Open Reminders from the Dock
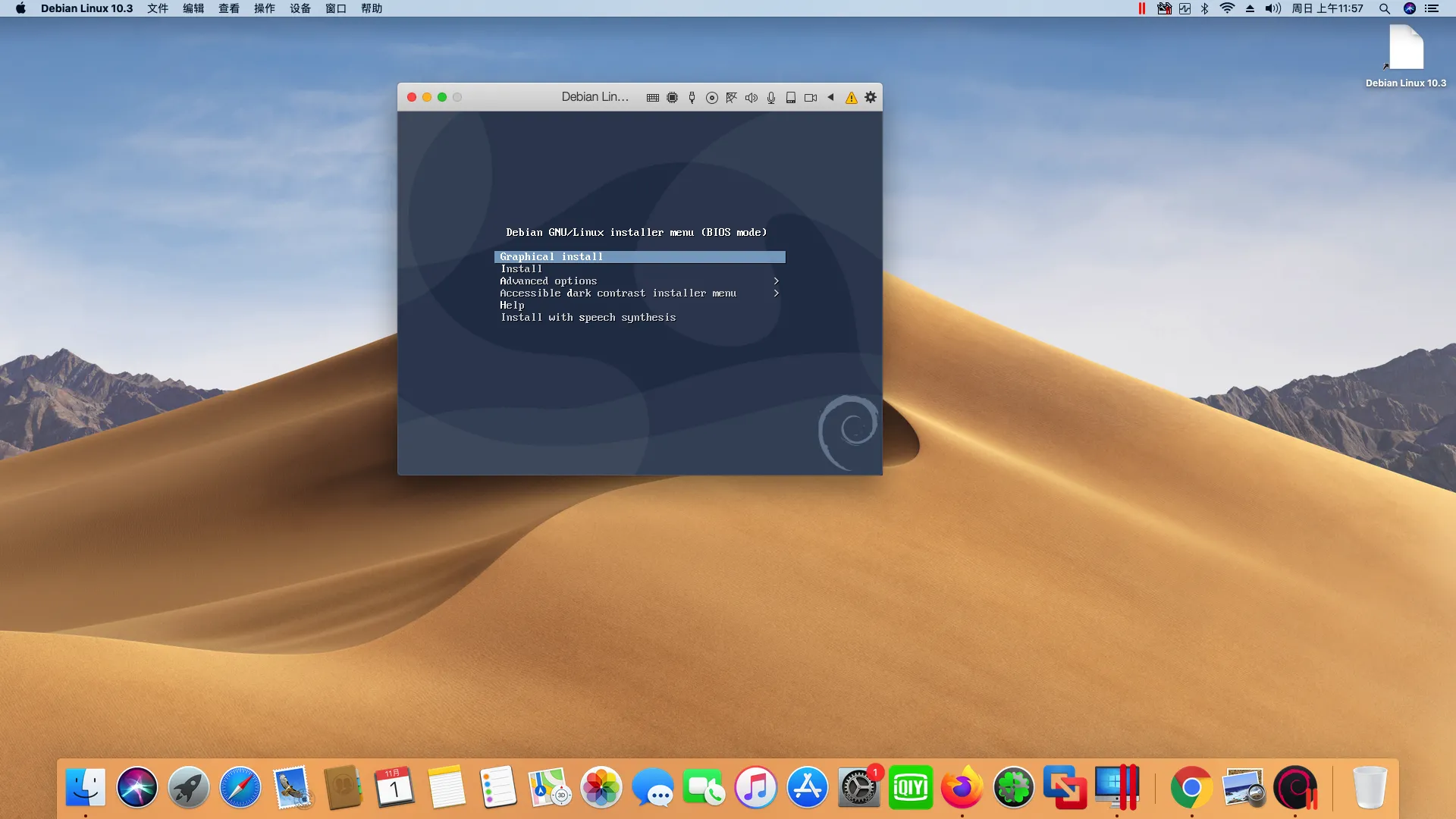Image resolution: width=1456 pixels, height=819 pixels. point(498,787)
